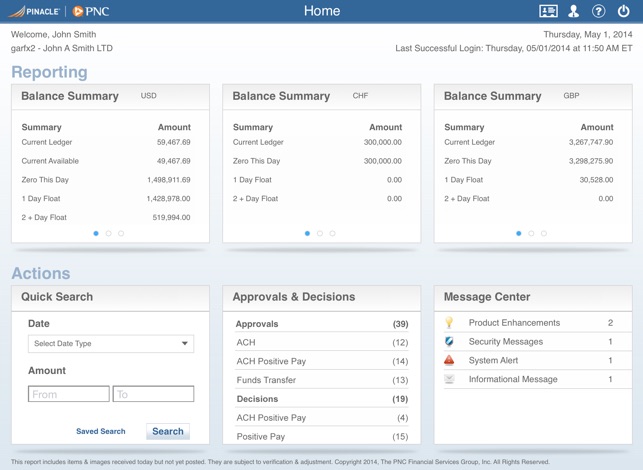Open help via question mark icon
The width and height of the screenshot is (643, 470).
(x=598, y=12)
